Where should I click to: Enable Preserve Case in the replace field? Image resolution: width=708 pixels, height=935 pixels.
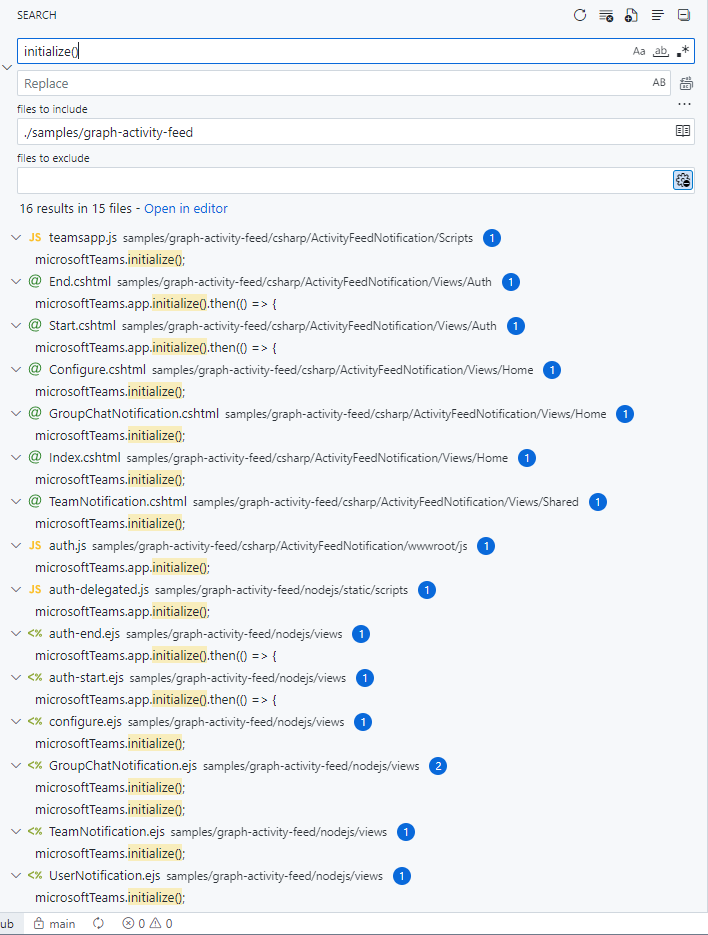[659, 83]
